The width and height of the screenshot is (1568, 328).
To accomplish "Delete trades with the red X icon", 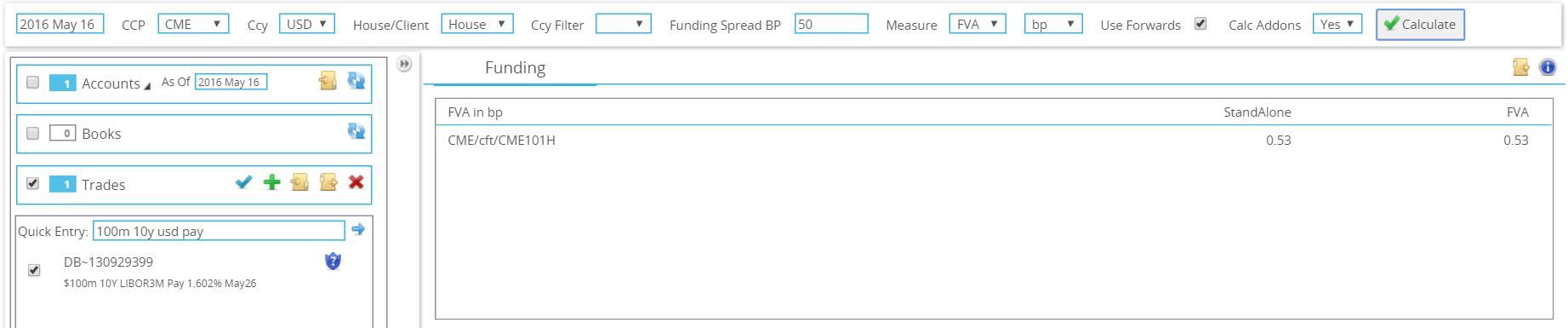I will click(x=356, y=182).
